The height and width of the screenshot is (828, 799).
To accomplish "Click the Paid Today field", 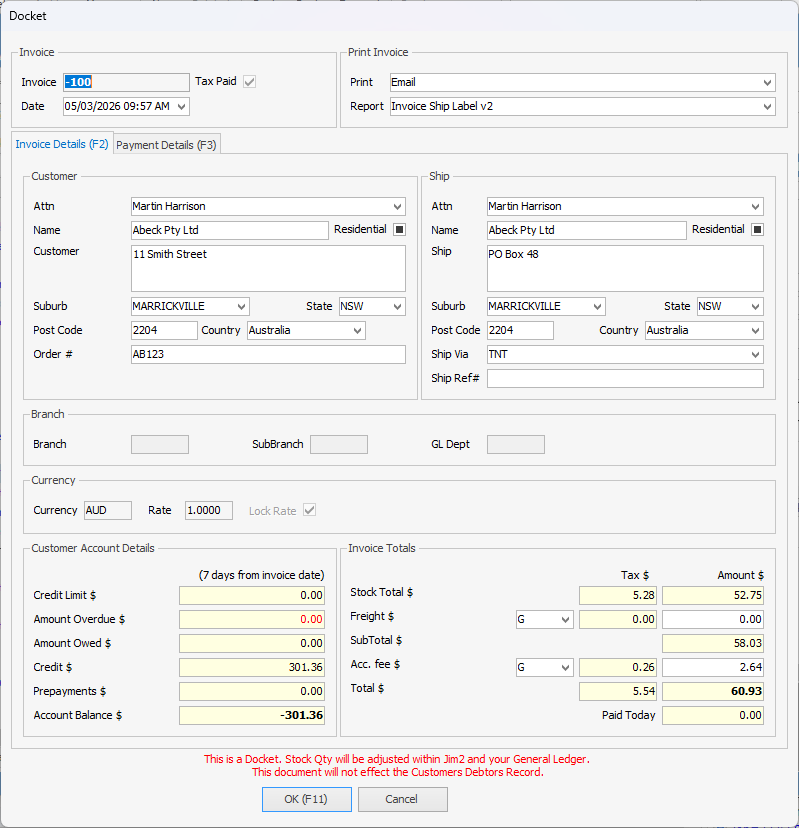I will tap(713, 716).
